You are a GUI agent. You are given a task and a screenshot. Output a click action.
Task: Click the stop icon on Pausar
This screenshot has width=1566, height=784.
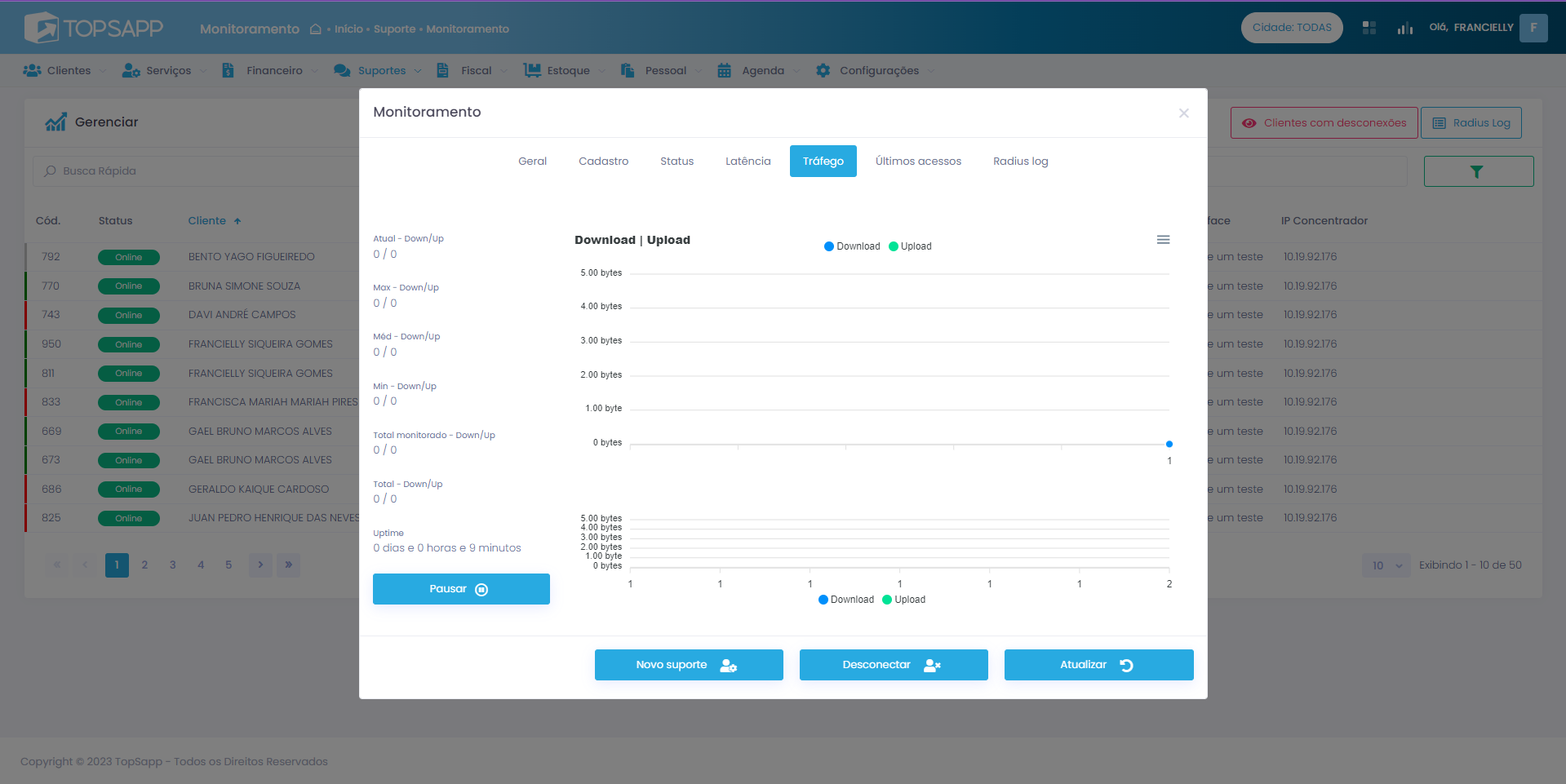tap(481, 590)
